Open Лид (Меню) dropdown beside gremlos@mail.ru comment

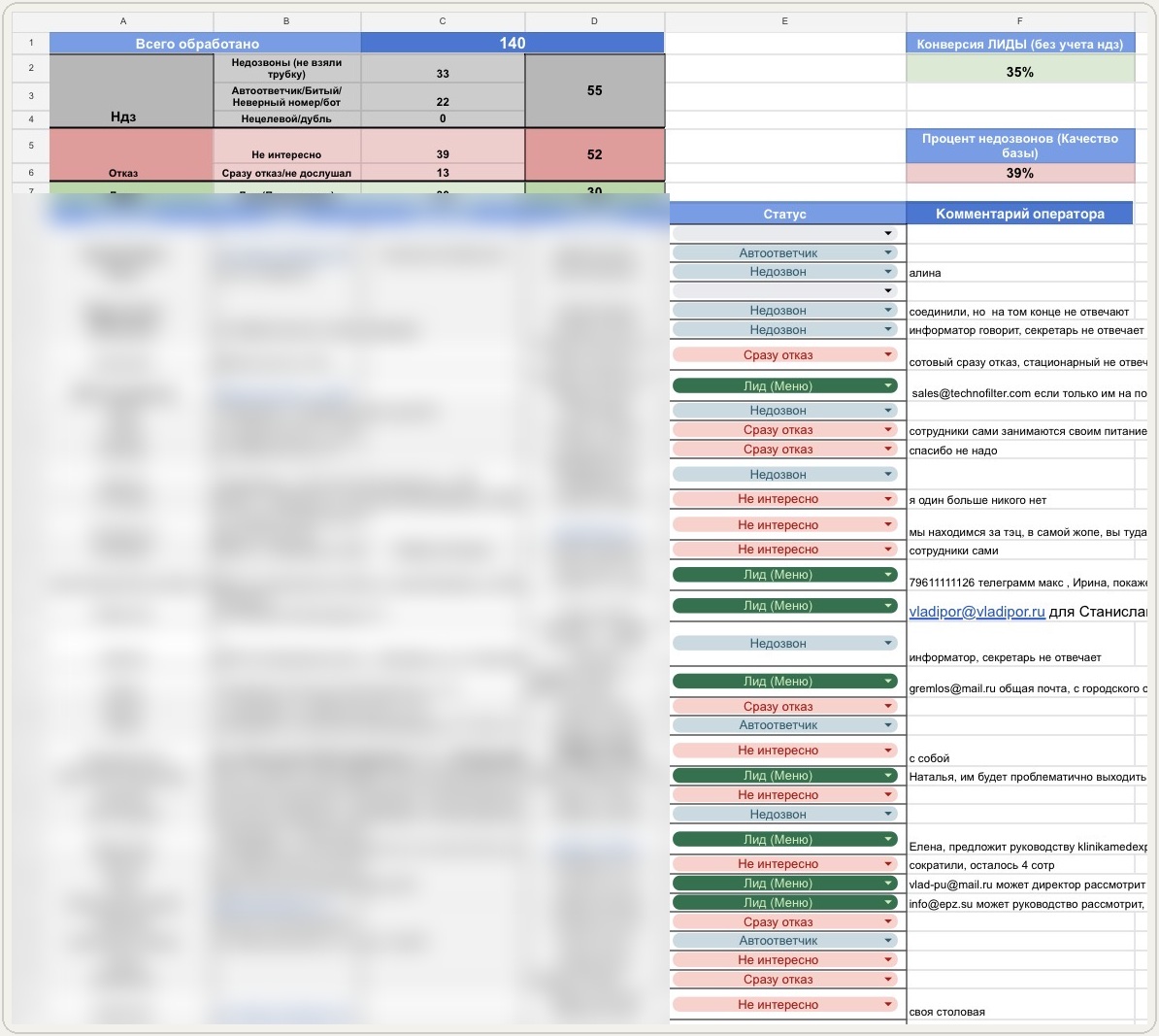[x=888, y=681]
